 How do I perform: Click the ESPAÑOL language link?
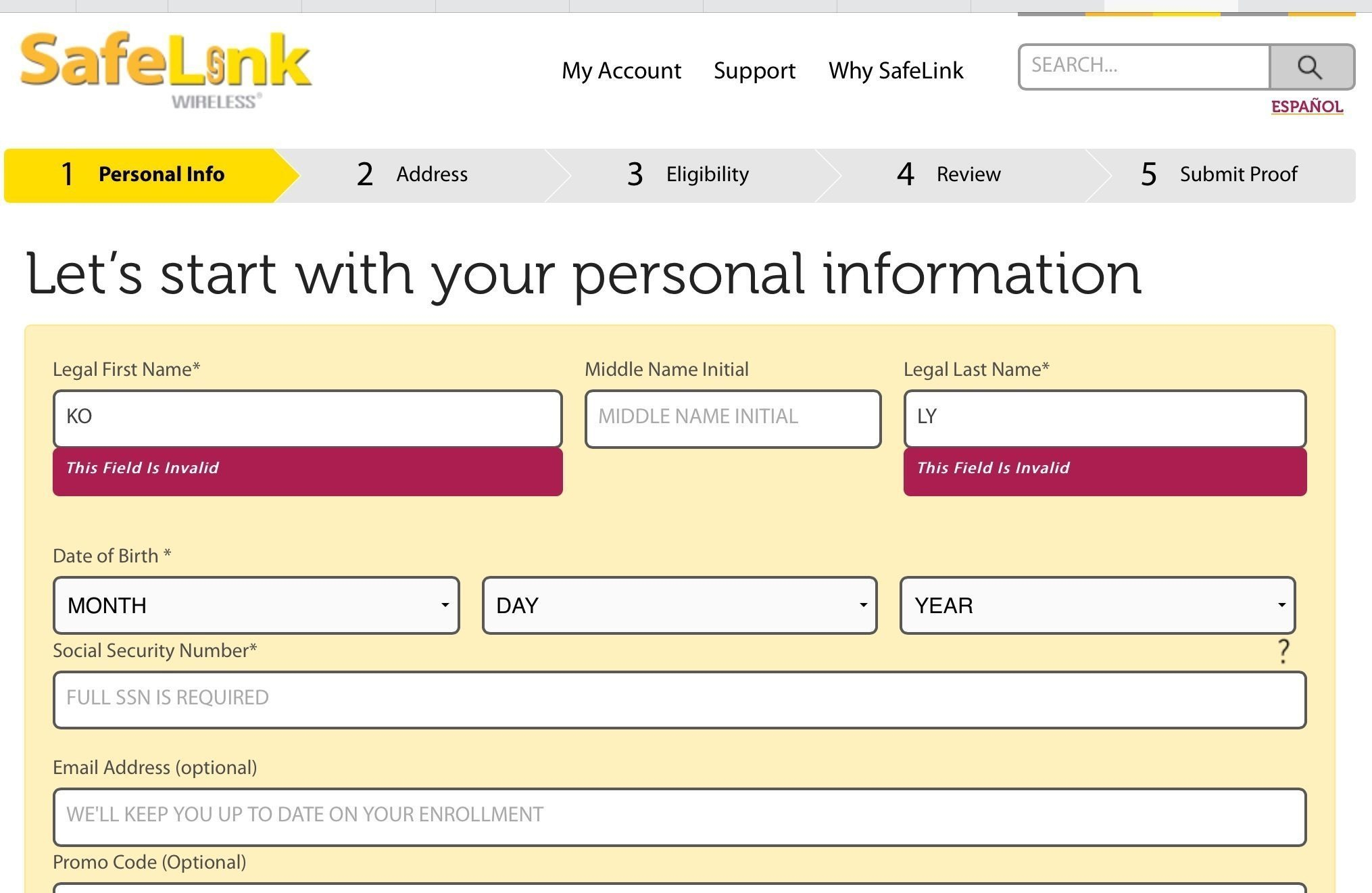coord(1306,107)
